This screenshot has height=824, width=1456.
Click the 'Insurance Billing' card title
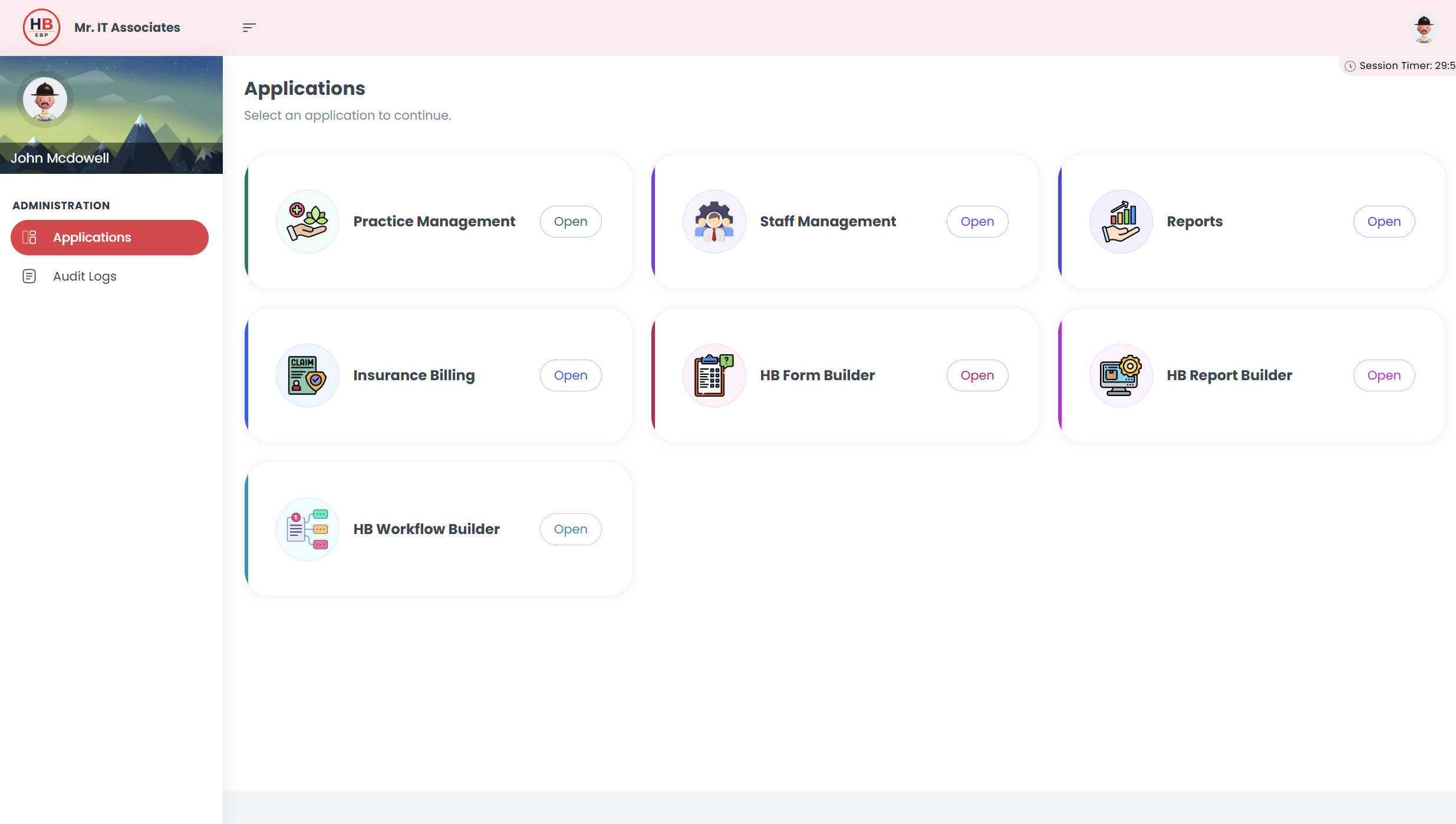point(414,375)
